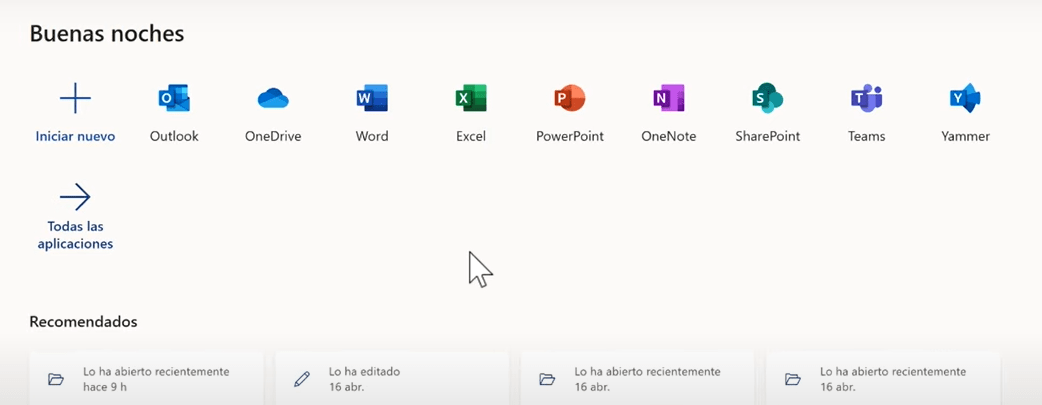Open the SharePoint app icon
Viewport: 1042px width, 405px height.
point(768,98)
